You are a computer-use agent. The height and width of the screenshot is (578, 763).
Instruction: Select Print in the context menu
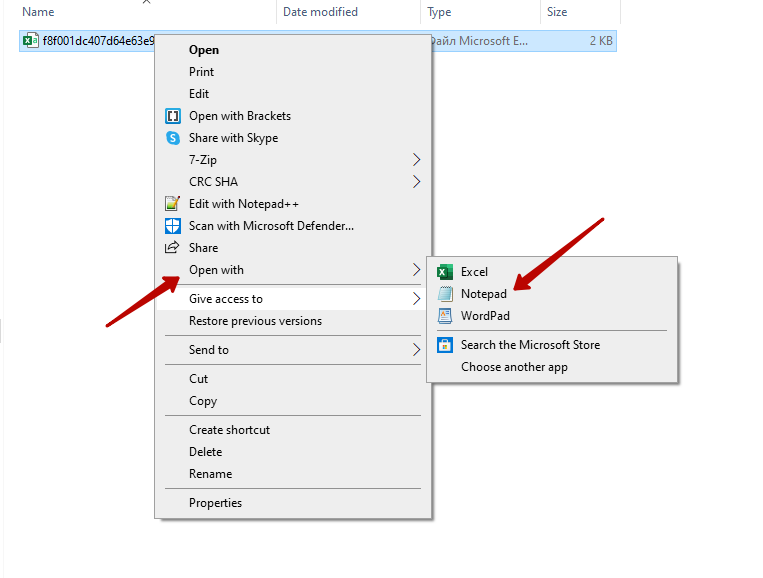pyautogui.click(x=293, y=72)
